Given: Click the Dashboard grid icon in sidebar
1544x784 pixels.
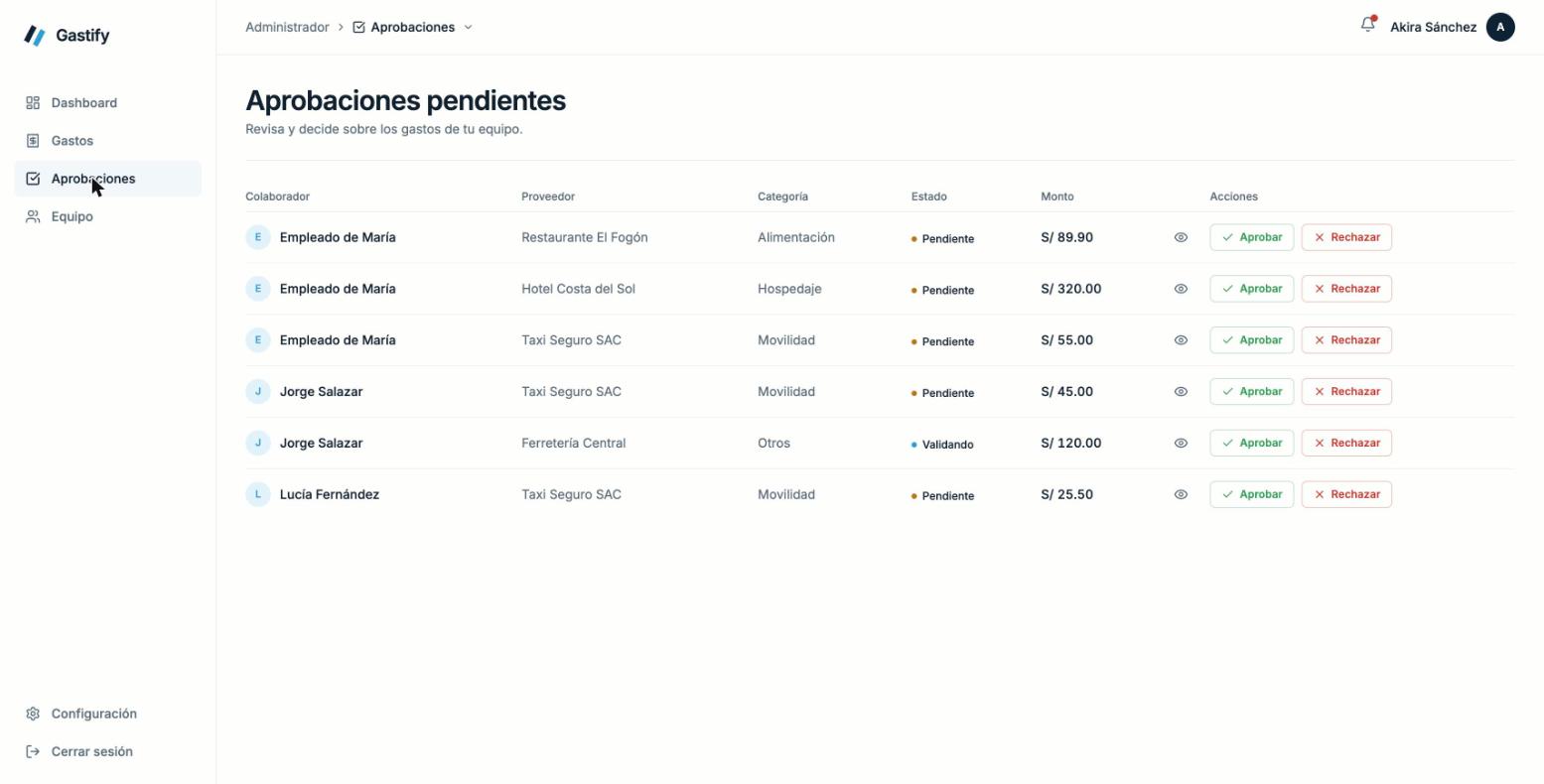Looking at the screenshot, I should point(33,103).
